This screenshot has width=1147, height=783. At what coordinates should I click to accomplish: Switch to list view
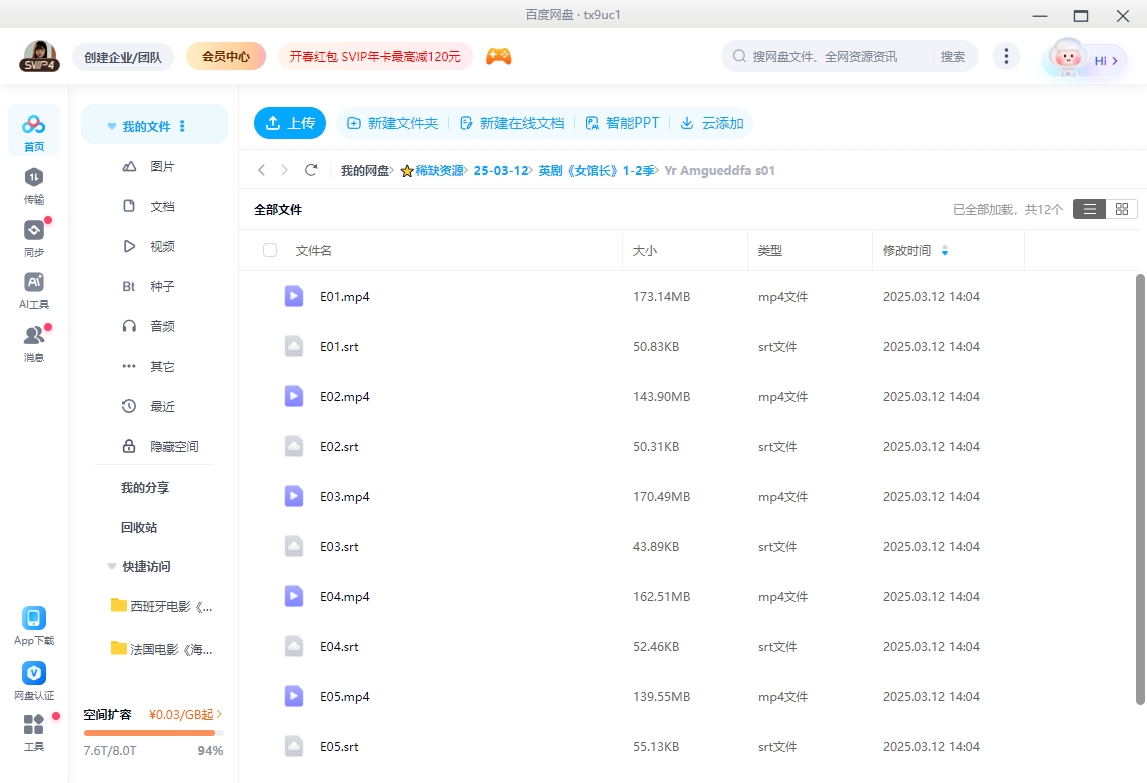[1089, 209]
